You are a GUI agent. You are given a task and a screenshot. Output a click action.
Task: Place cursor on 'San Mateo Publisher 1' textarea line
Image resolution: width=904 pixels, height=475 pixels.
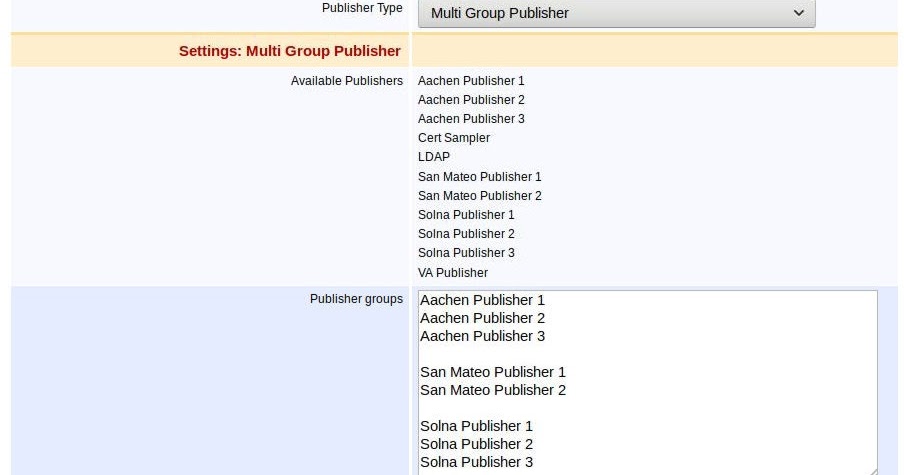coord(493,372)
